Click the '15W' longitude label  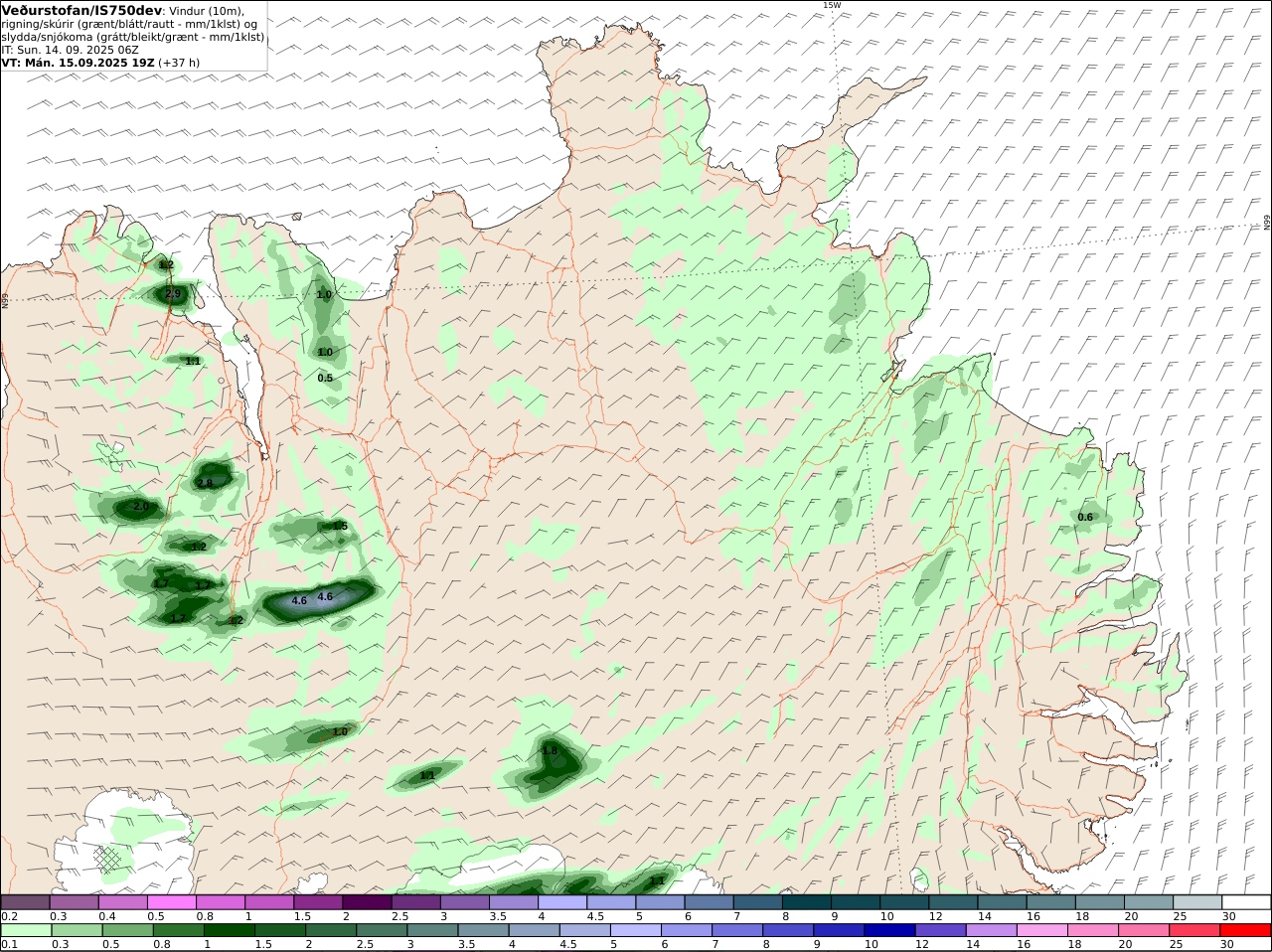831,5
